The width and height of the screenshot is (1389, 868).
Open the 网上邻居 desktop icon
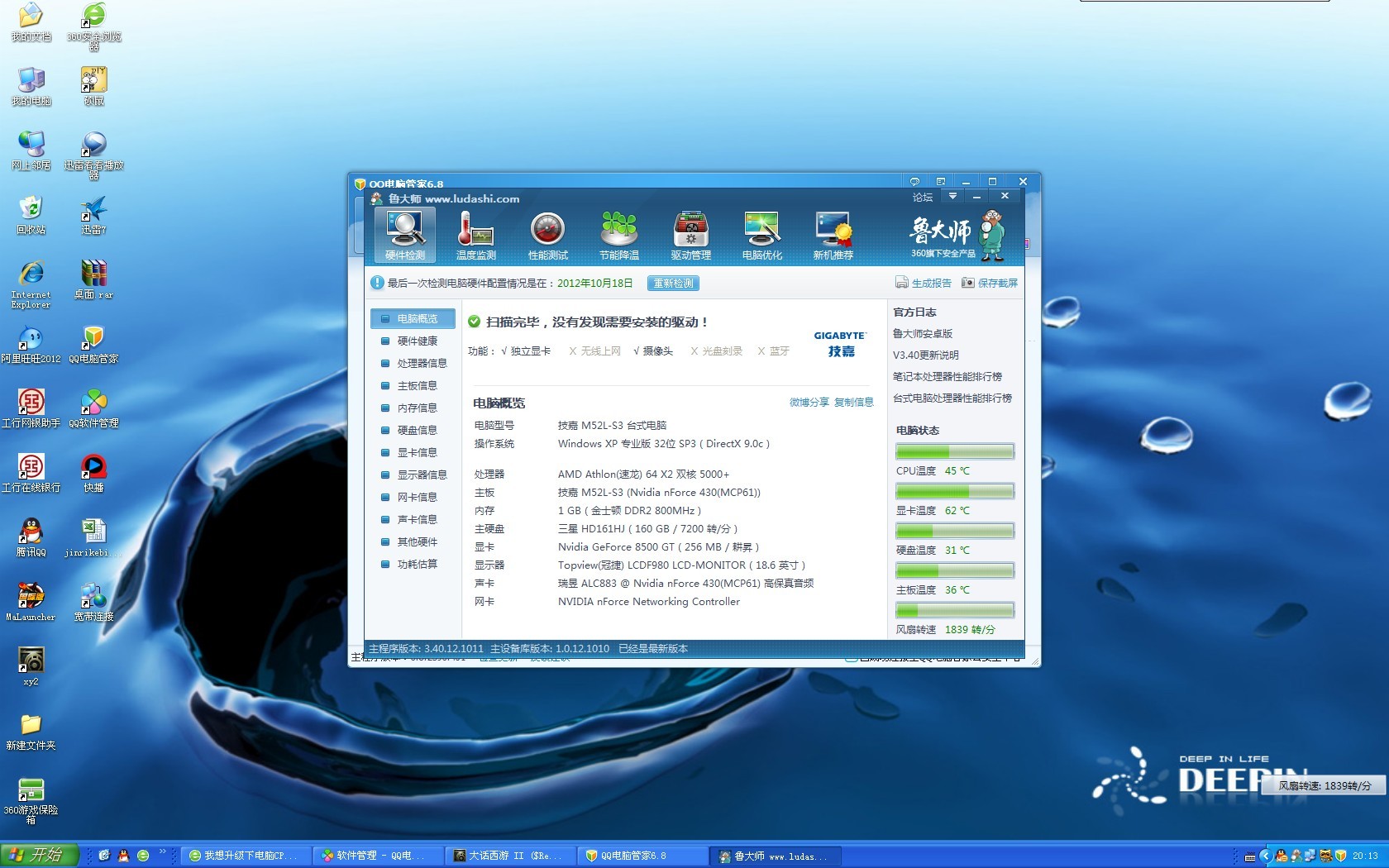click(x=31, y=151)
